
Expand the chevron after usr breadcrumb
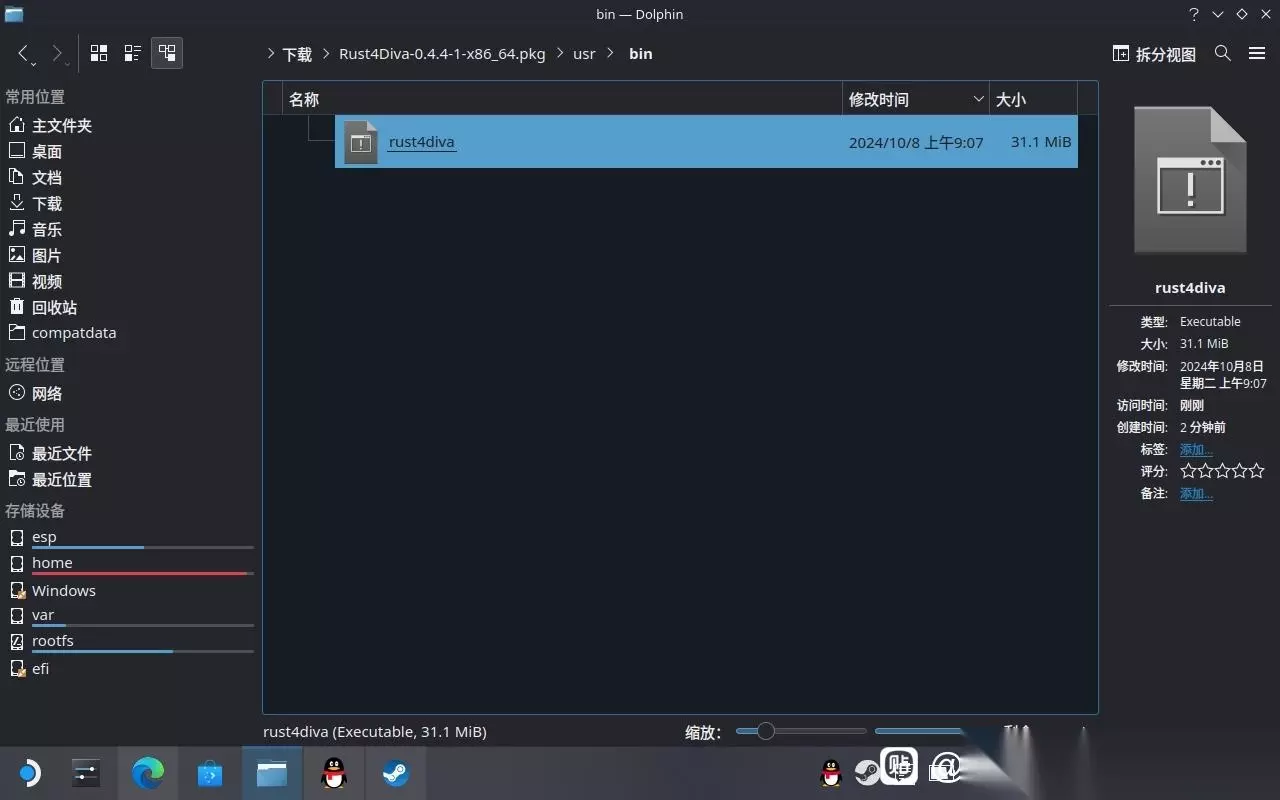pos(611,54)
